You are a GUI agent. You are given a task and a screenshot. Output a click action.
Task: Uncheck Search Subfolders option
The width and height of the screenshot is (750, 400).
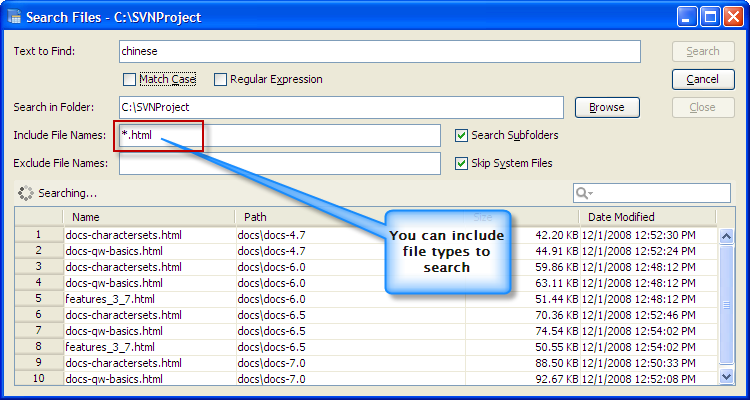[x=461, y=136]
